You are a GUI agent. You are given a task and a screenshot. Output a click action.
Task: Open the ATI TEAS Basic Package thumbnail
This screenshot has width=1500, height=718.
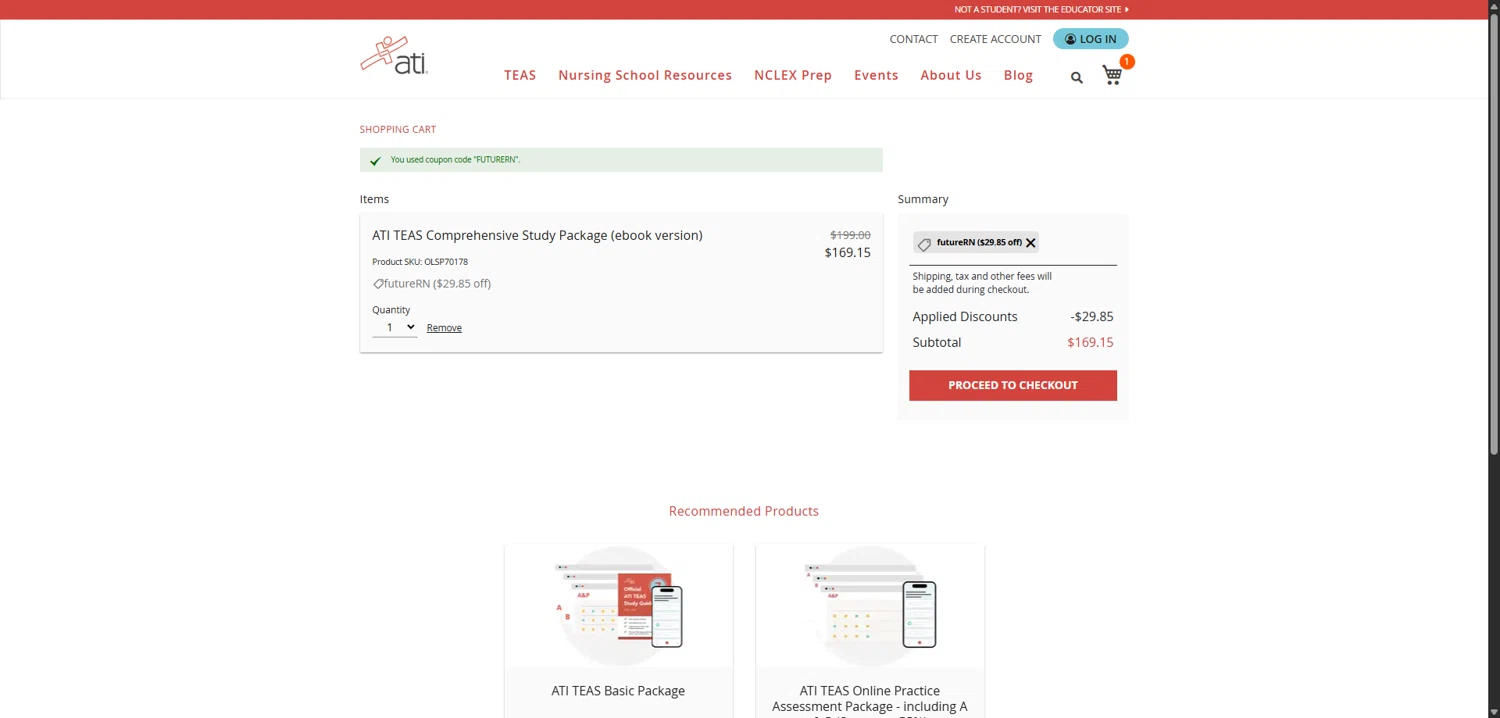click(x=619, y=606)
